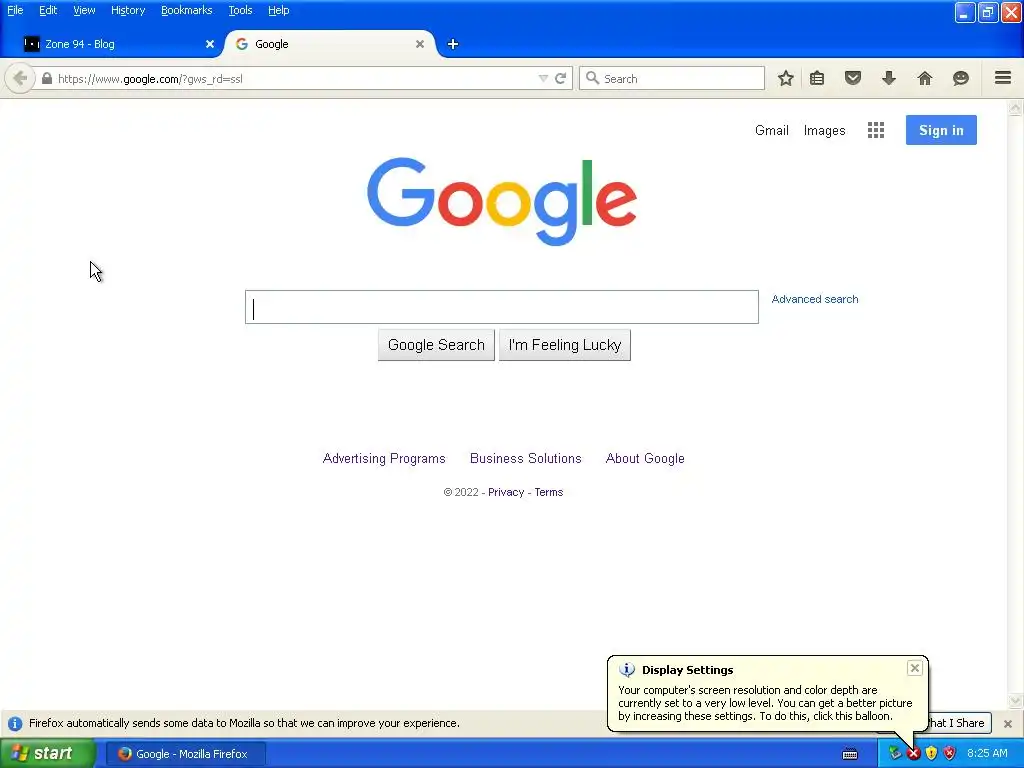This screenshot has width=1024, height=768.
Task: Click the Google Search button
Action: (x=436, y=345)
